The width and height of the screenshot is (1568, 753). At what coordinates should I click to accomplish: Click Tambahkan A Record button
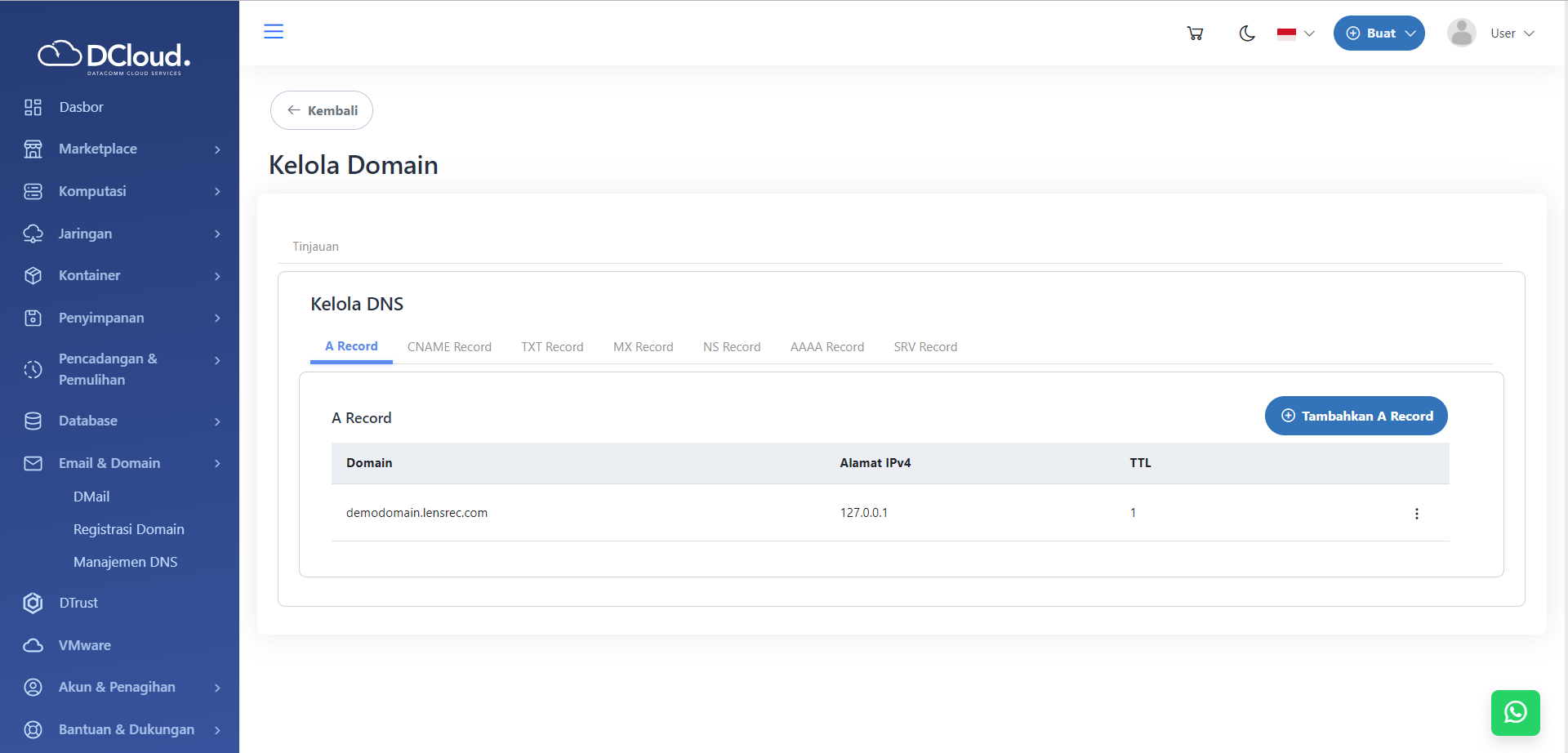coord(1356,416)
